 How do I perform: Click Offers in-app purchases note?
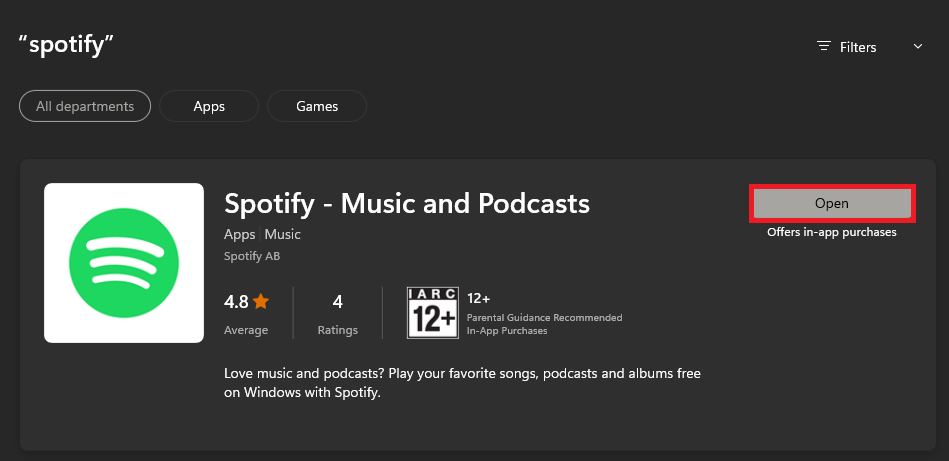pos(832,232)
